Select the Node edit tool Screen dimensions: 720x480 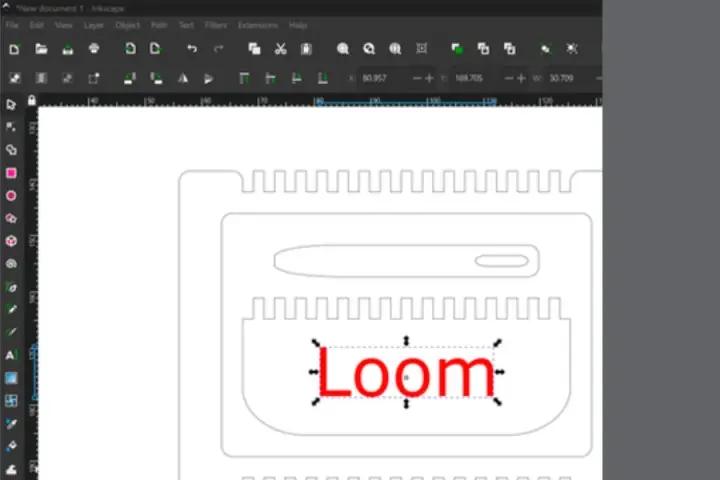(x=11, y=127)
